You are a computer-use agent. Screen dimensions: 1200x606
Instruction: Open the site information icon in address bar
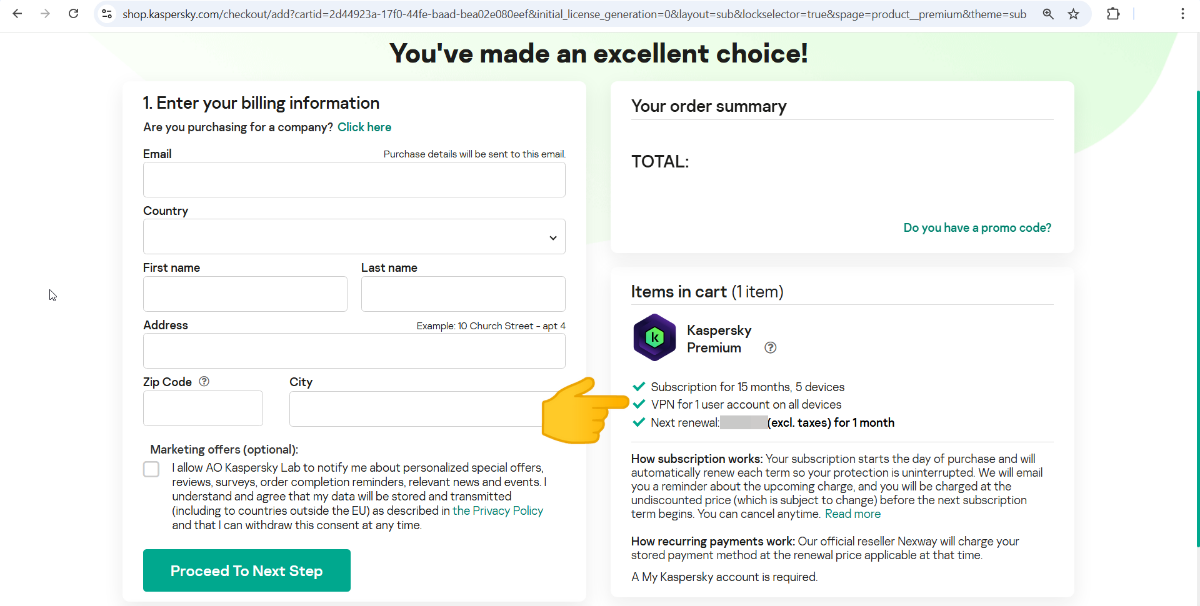pyautogui.click(x=107, y=14)
